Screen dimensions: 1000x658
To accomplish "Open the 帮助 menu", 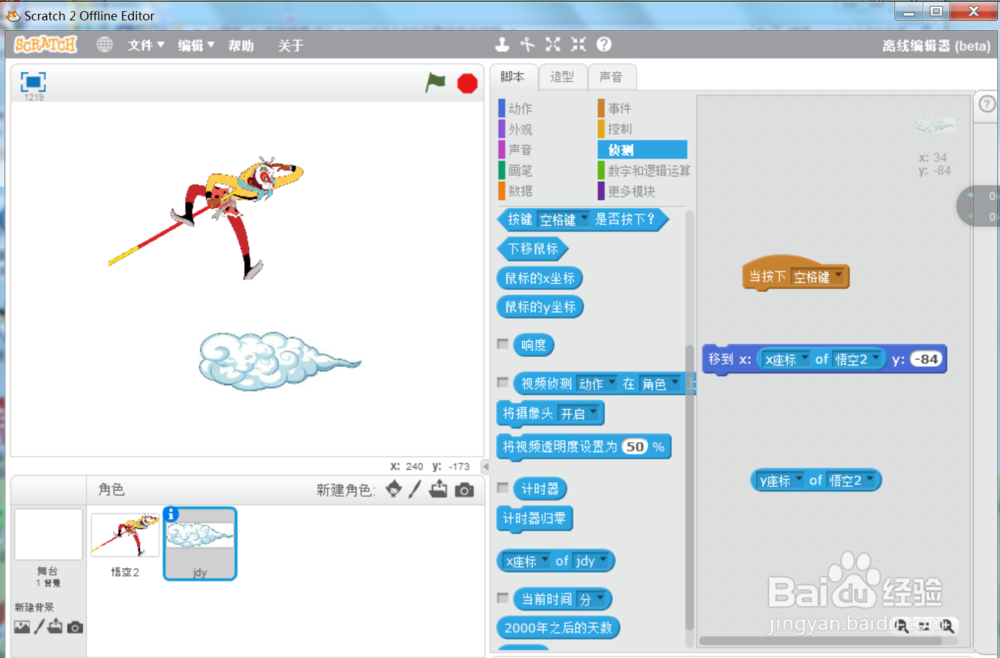I will pos(241,45).
